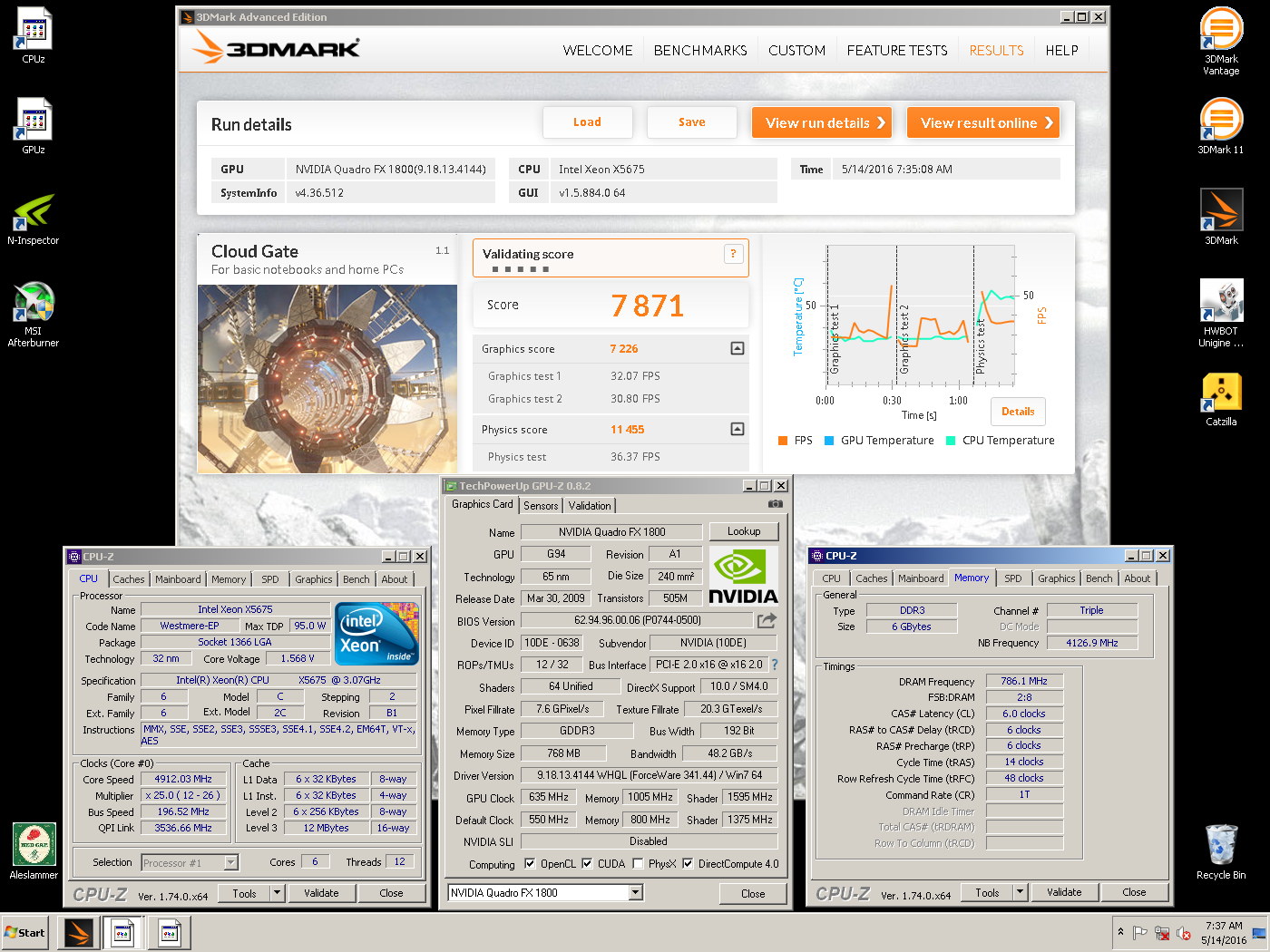Open Tools dropdown arrow in right CPU-Z
Image resolution: width=1270 pixels, height=952 pixels.
[1021, 892]
